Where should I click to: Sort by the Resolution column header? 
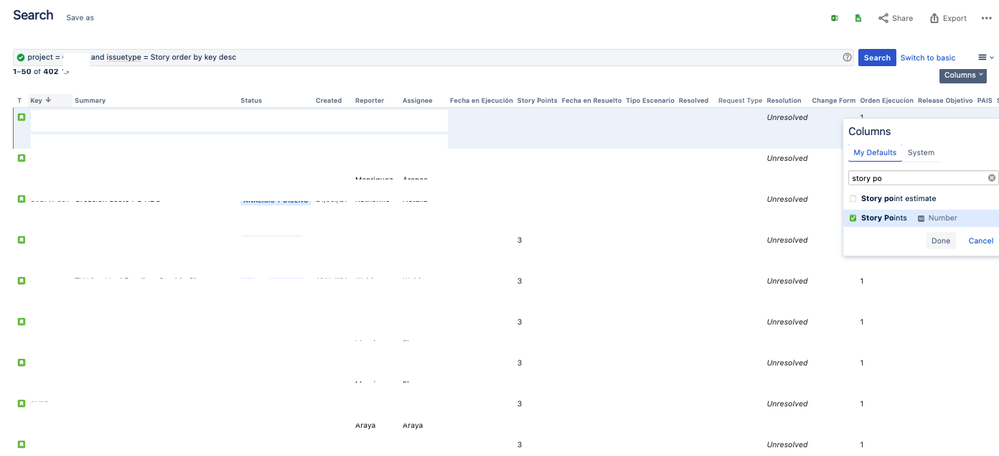pos(784,101)
